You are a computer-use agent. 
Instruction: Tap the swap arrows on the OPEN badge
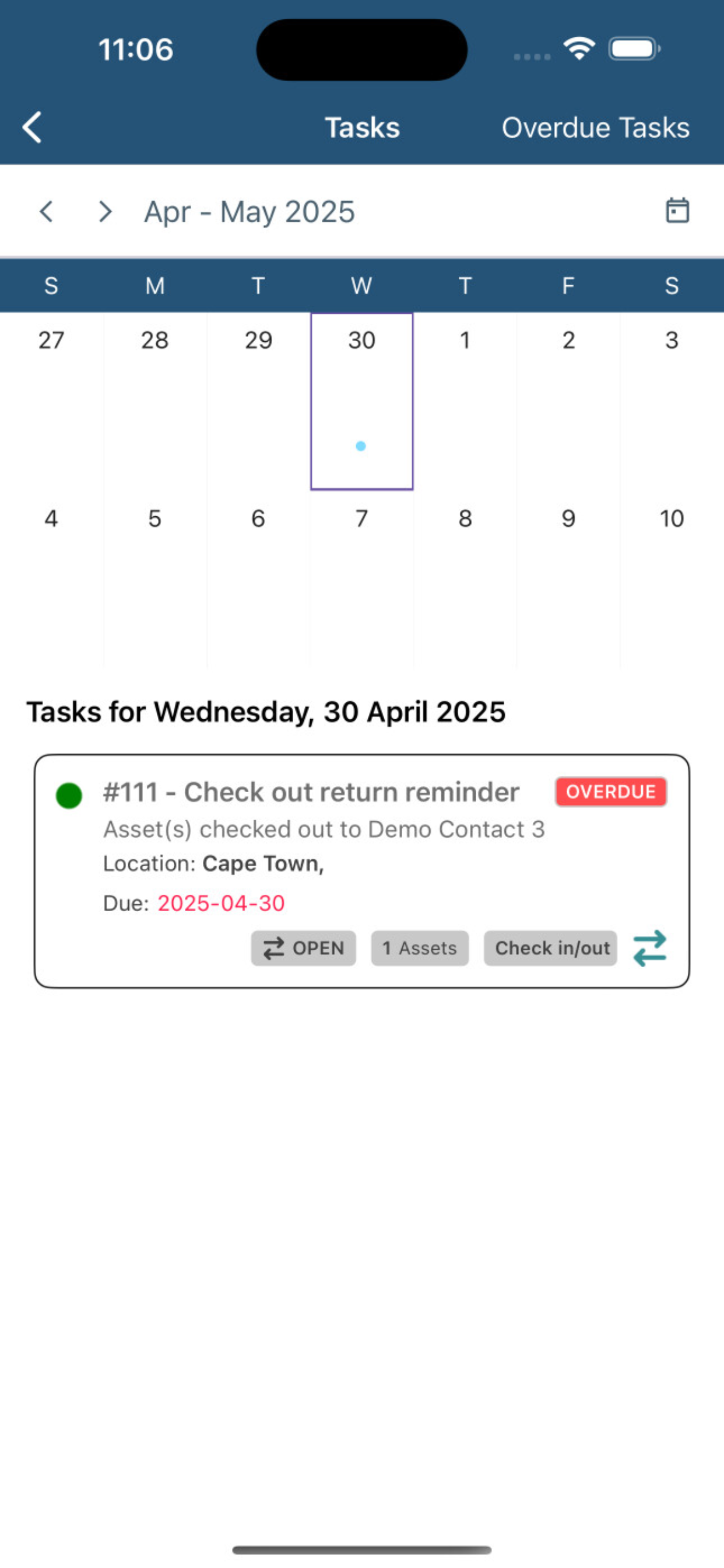point(274,949)
